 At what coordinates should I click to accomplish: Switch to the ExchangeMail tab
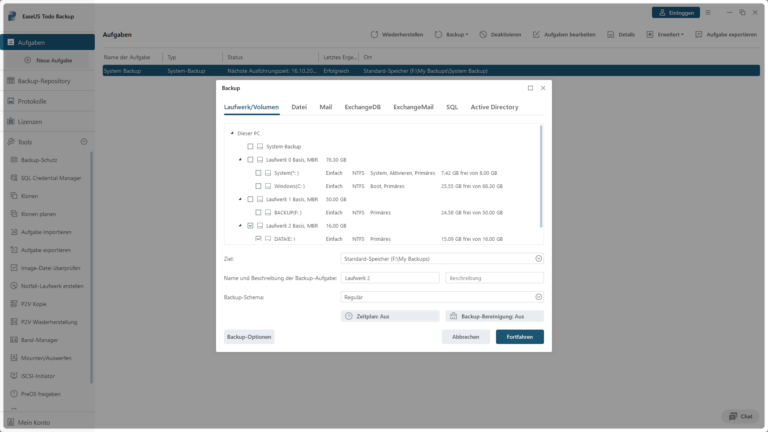[x=413, y=107]
